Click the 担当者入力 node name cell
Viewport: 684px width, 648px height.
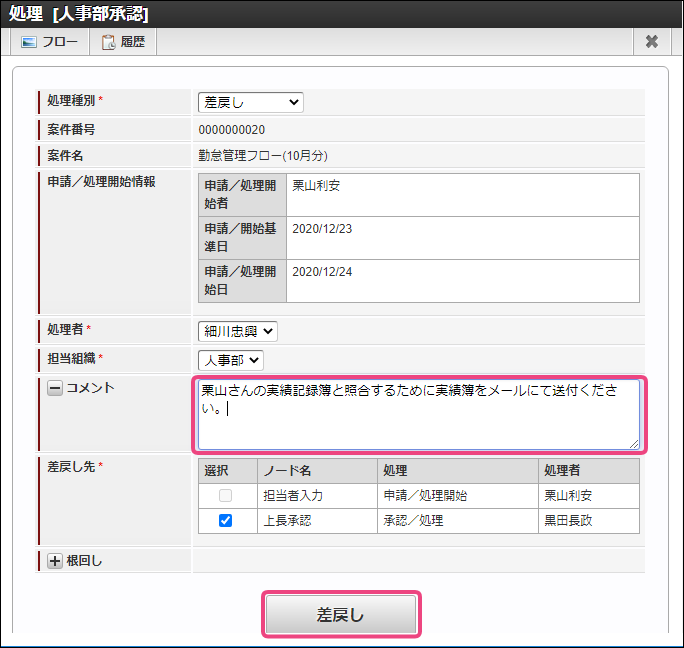[x=317, y=496]
